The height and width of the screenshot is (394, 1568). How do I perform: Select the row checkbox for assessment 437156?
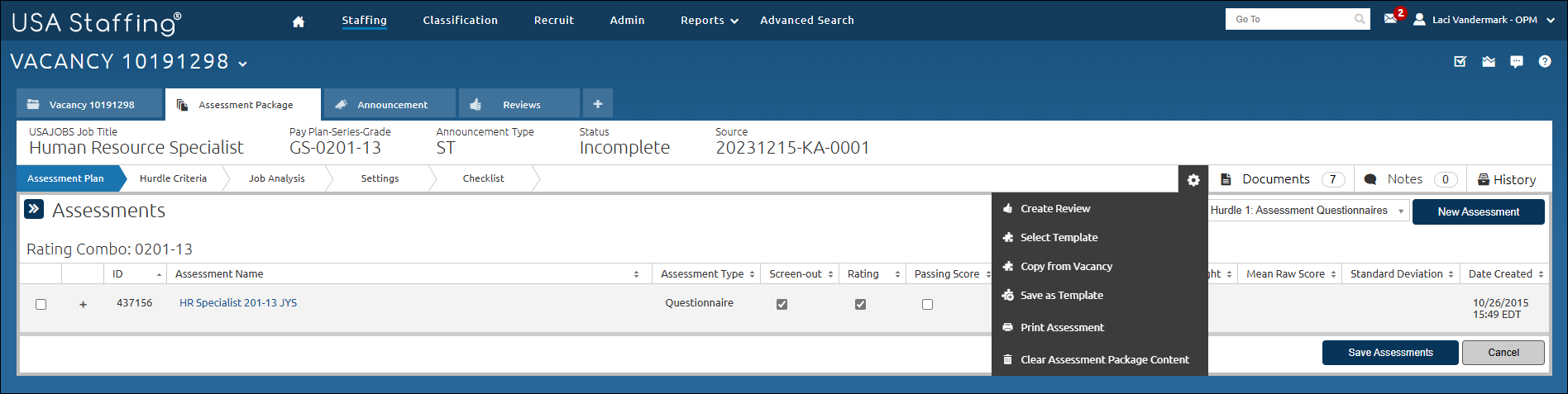pyautogui.click(x=41, y=304)
